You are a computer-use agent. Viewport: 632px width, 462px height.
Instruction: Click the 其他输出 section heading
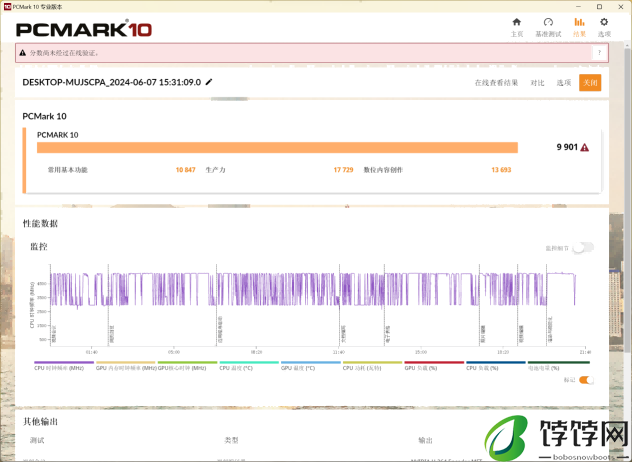pos(40,422)
